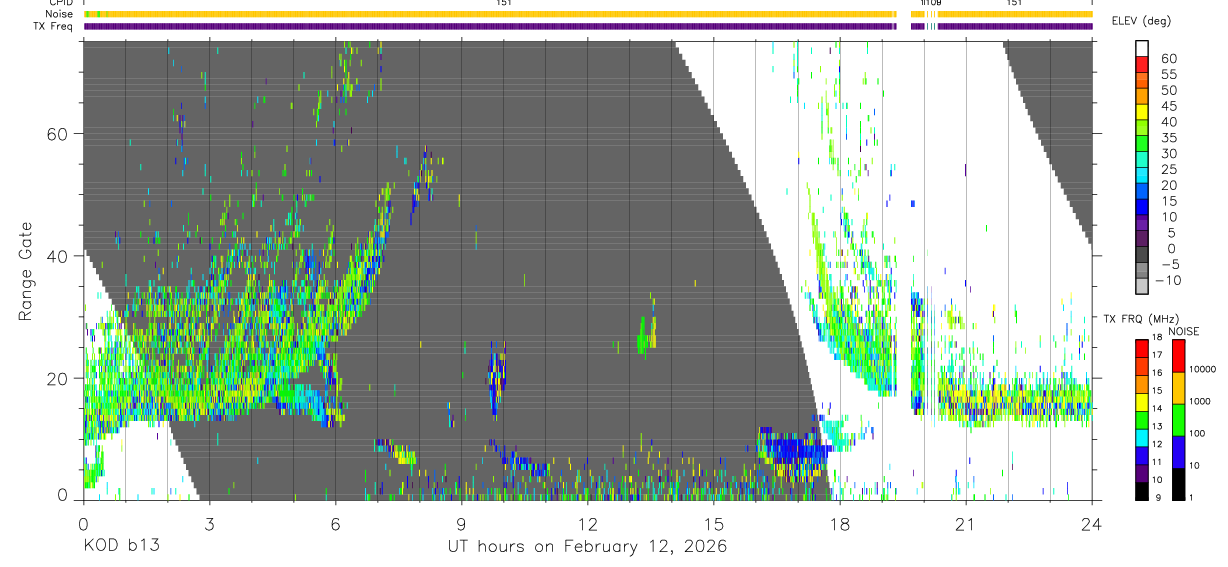Click the "25" value label on the ELEV legend
Screen dimensions: 1228x567
coord(1169,169)
